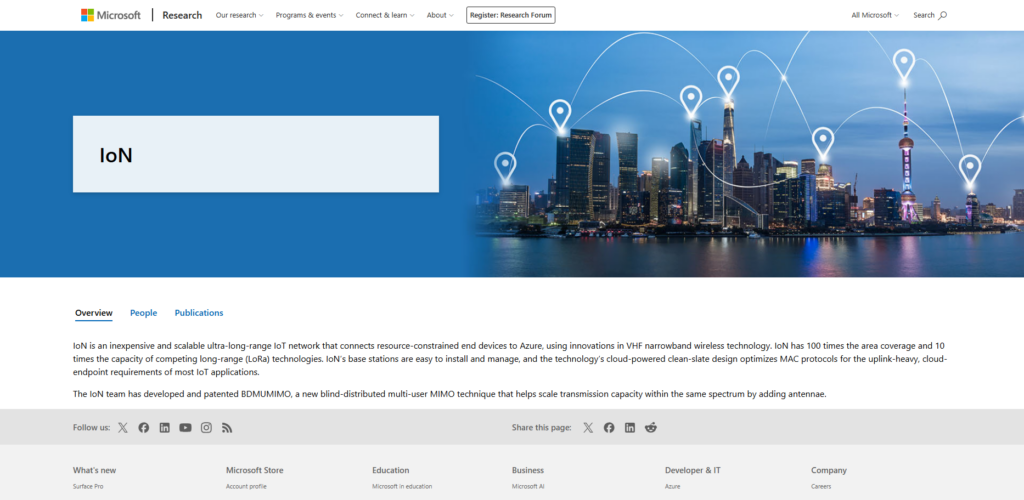This screenshot has height=500, width=1024.
Task: Click the Company footer heading
Action: [829, 470]
